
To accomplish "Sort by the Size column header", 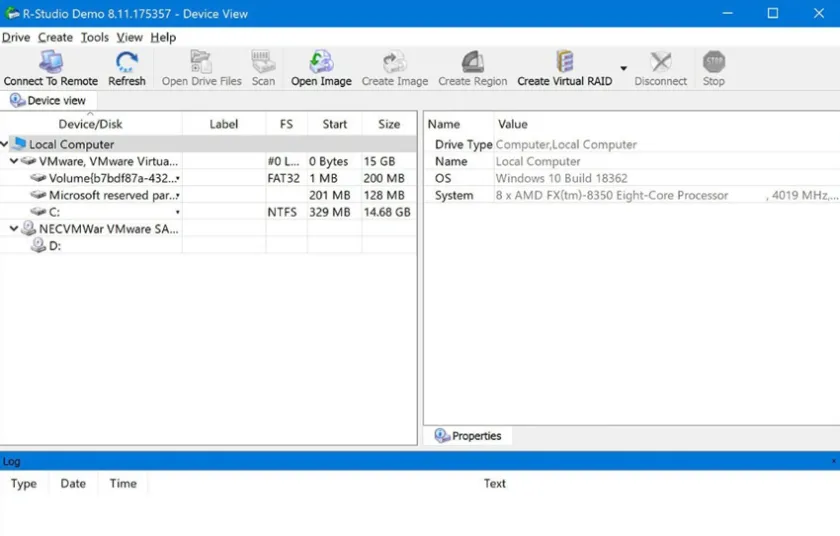I will point(389,124).
